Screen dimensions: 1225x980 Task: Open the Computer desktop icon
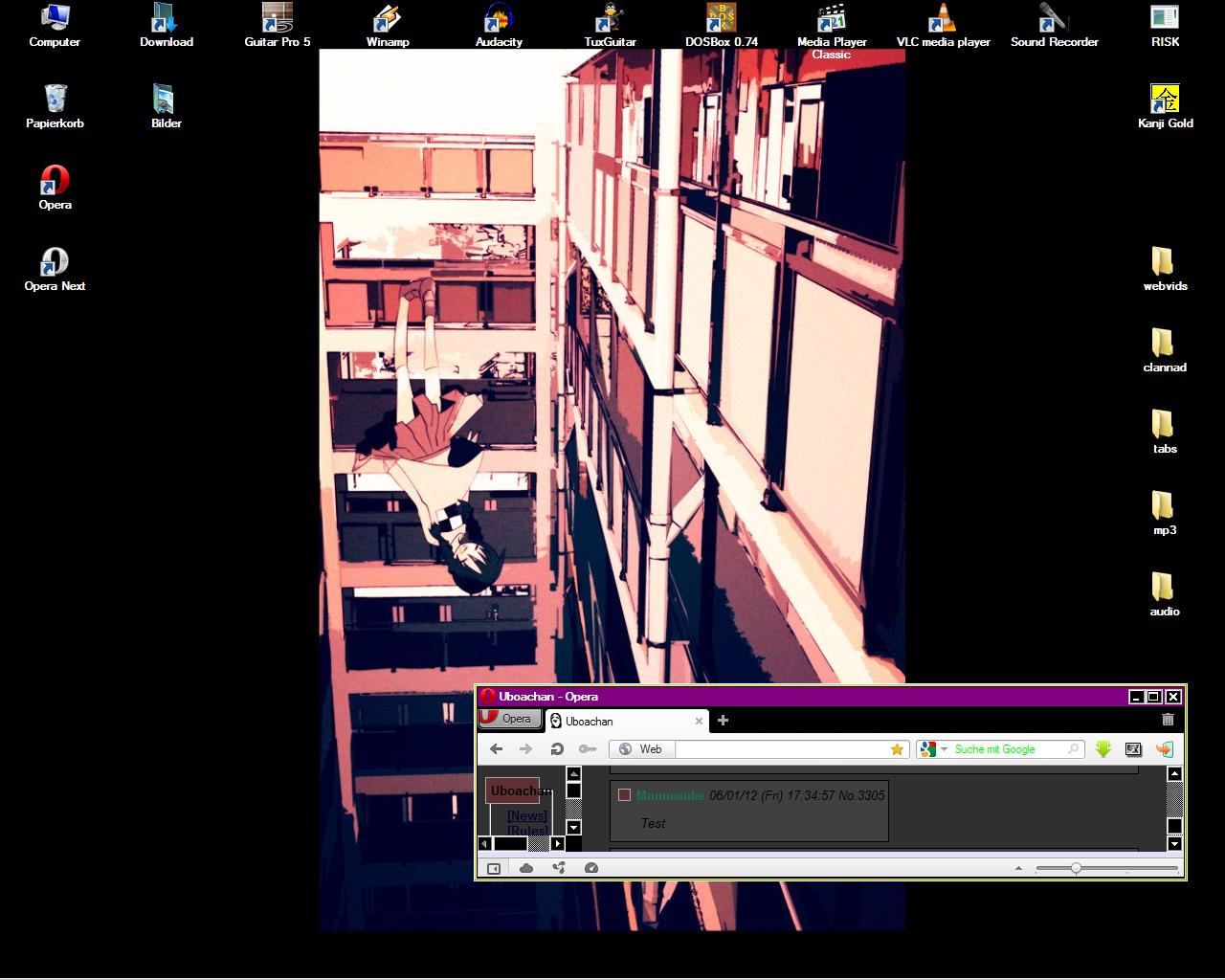(x=55, y=25)
